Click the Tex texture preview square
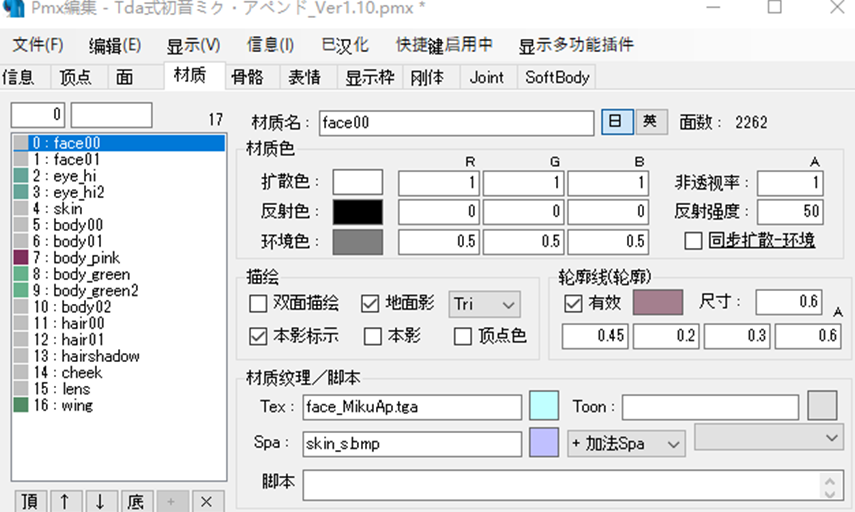Image resolution: width=855 pixels, height=512 pixels. click(544, 406)
